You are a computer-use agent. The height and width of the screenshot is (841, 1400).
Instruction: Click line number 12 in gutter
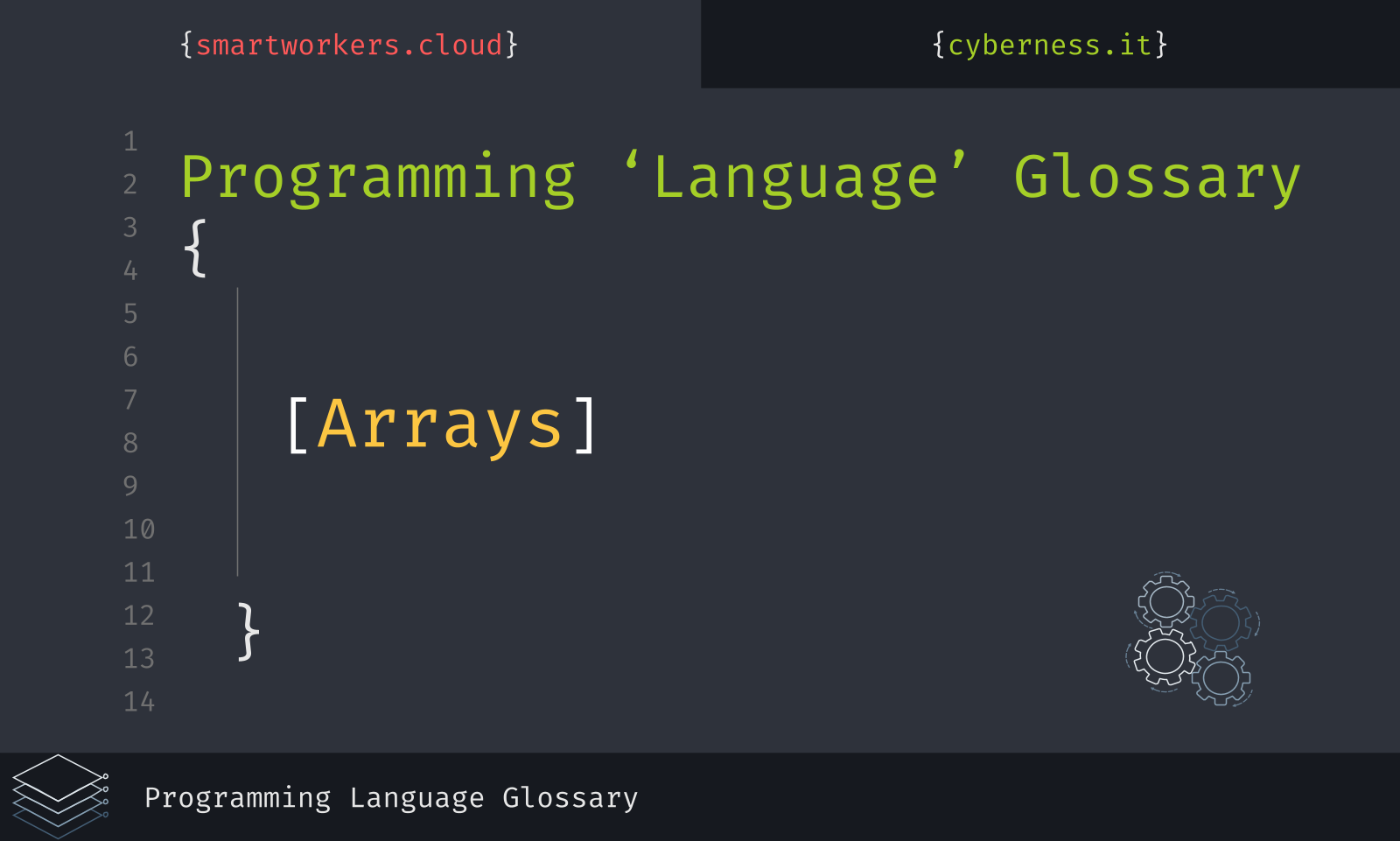pyautogui.click(x=138, y=615)
